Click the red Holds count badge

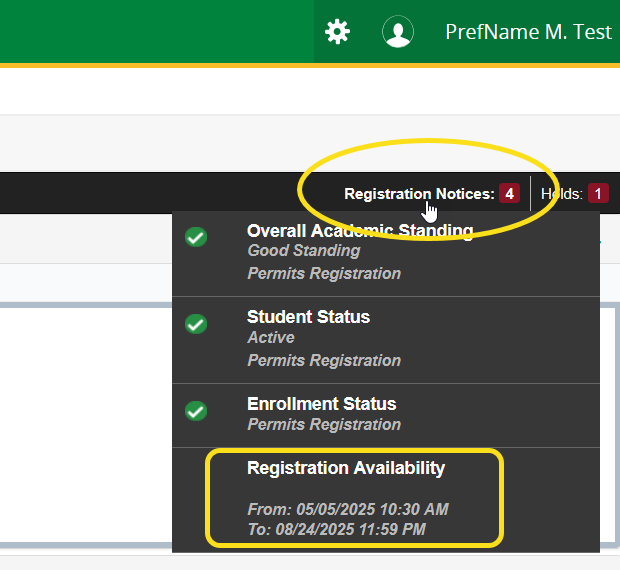(x=598, y=194)
